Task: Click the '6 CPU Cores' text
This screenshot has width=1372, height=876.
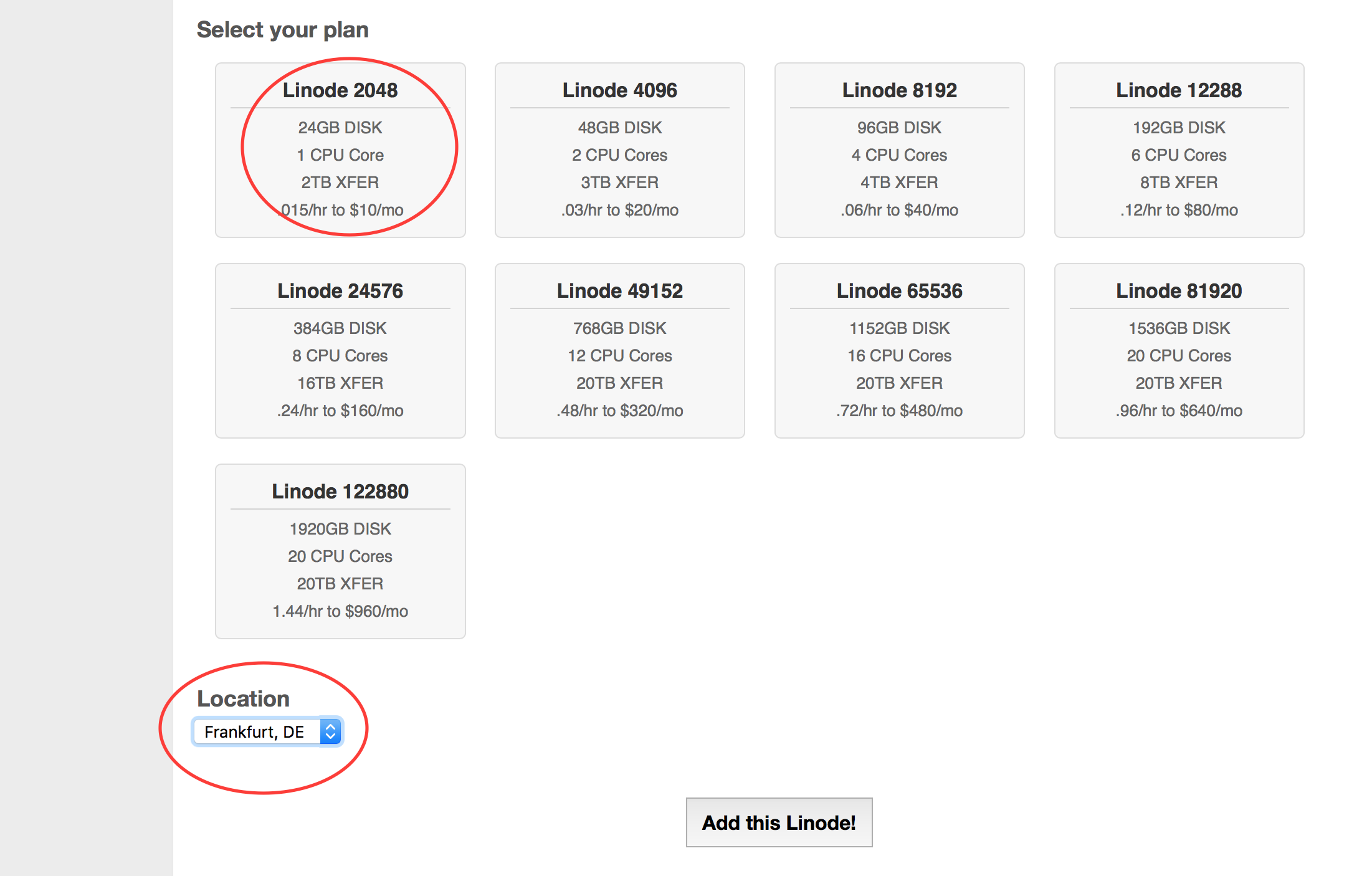Action: tap(1179, 155)
